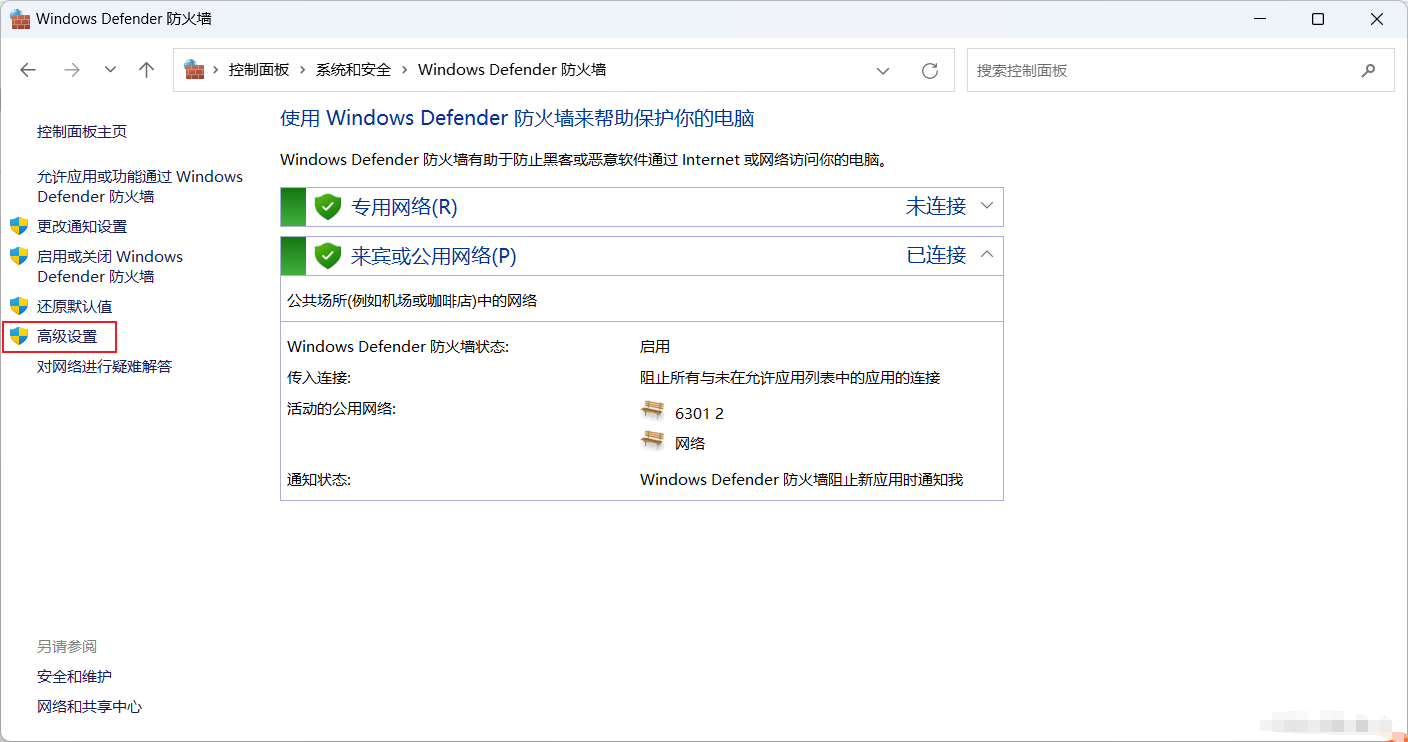Click 还原默认值 link
This screenshot has width=1408, height=742.
click(75, 307)
